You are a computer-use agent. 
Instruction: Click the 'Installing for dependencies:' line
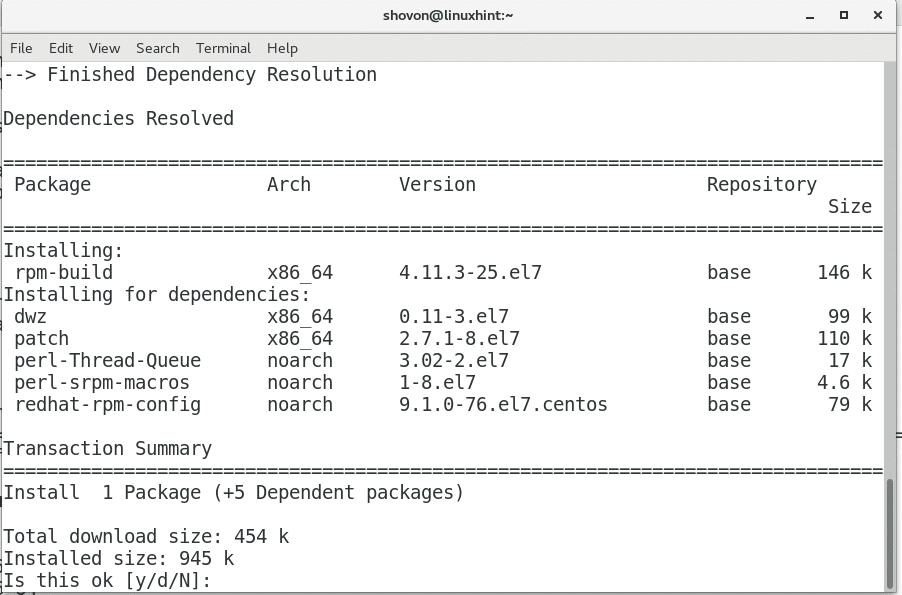pyautogui.click(x=157, y=294)
